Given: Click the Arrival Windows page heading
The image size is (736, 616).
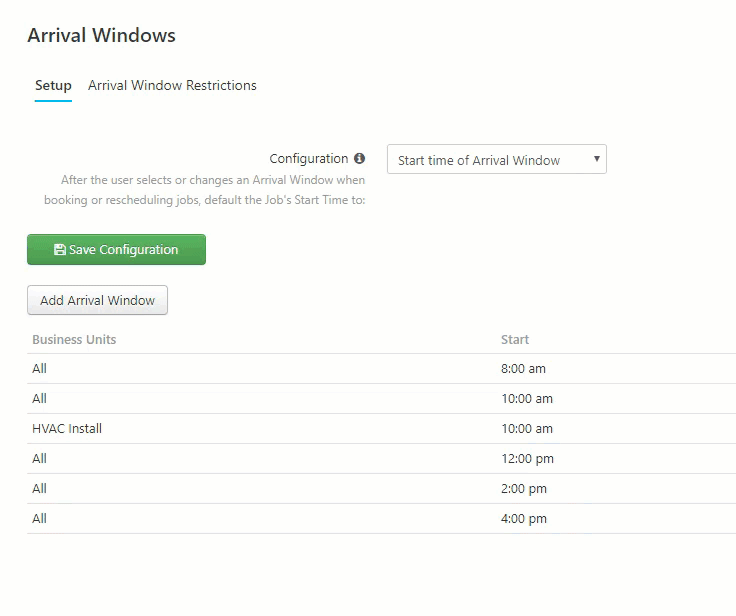Looking at the screenshot, I should (101, 35).
